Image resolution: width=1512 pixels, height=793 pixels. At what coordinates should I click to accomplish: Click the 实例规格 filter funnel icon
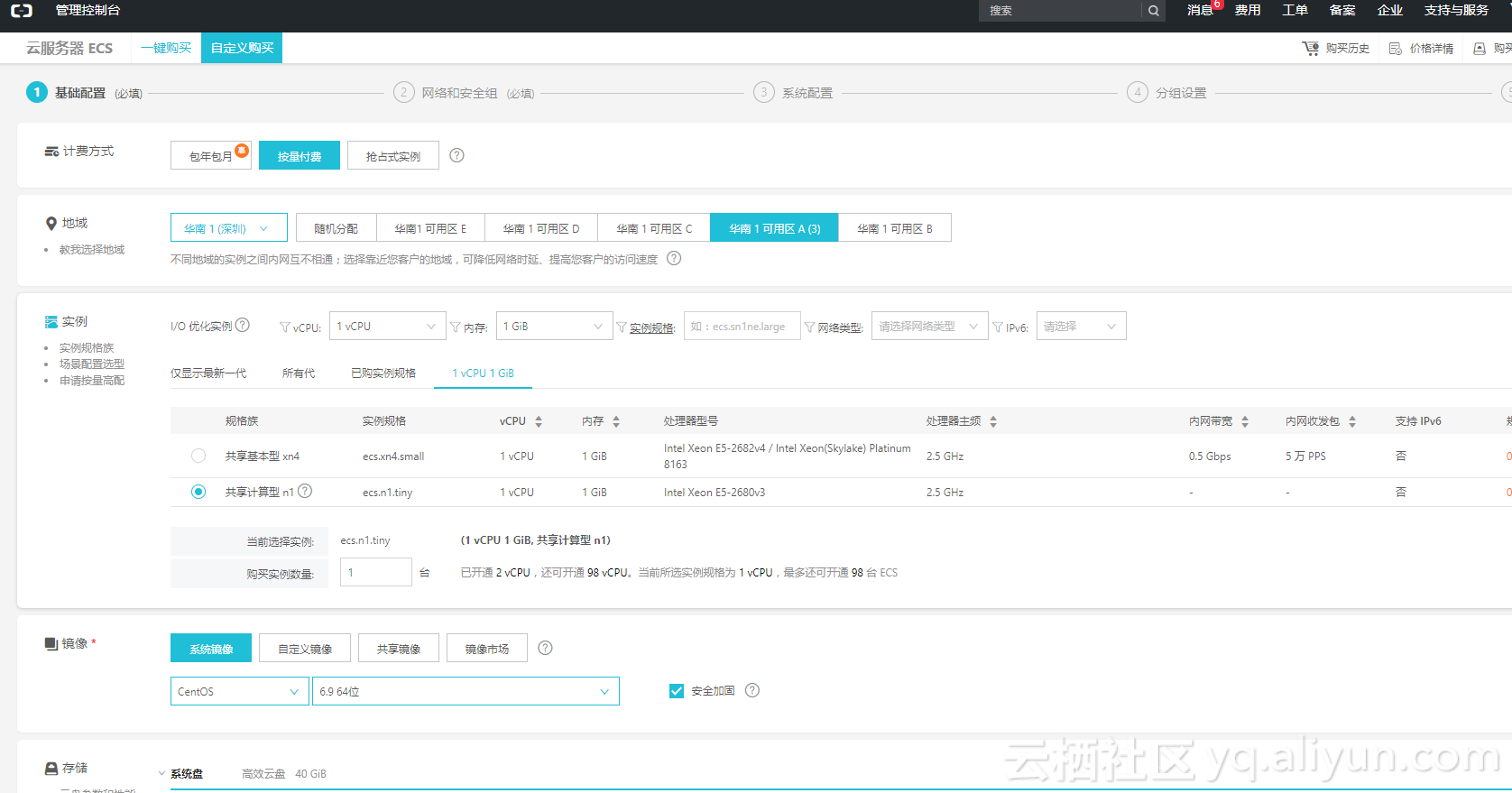(x=622, y=327)
